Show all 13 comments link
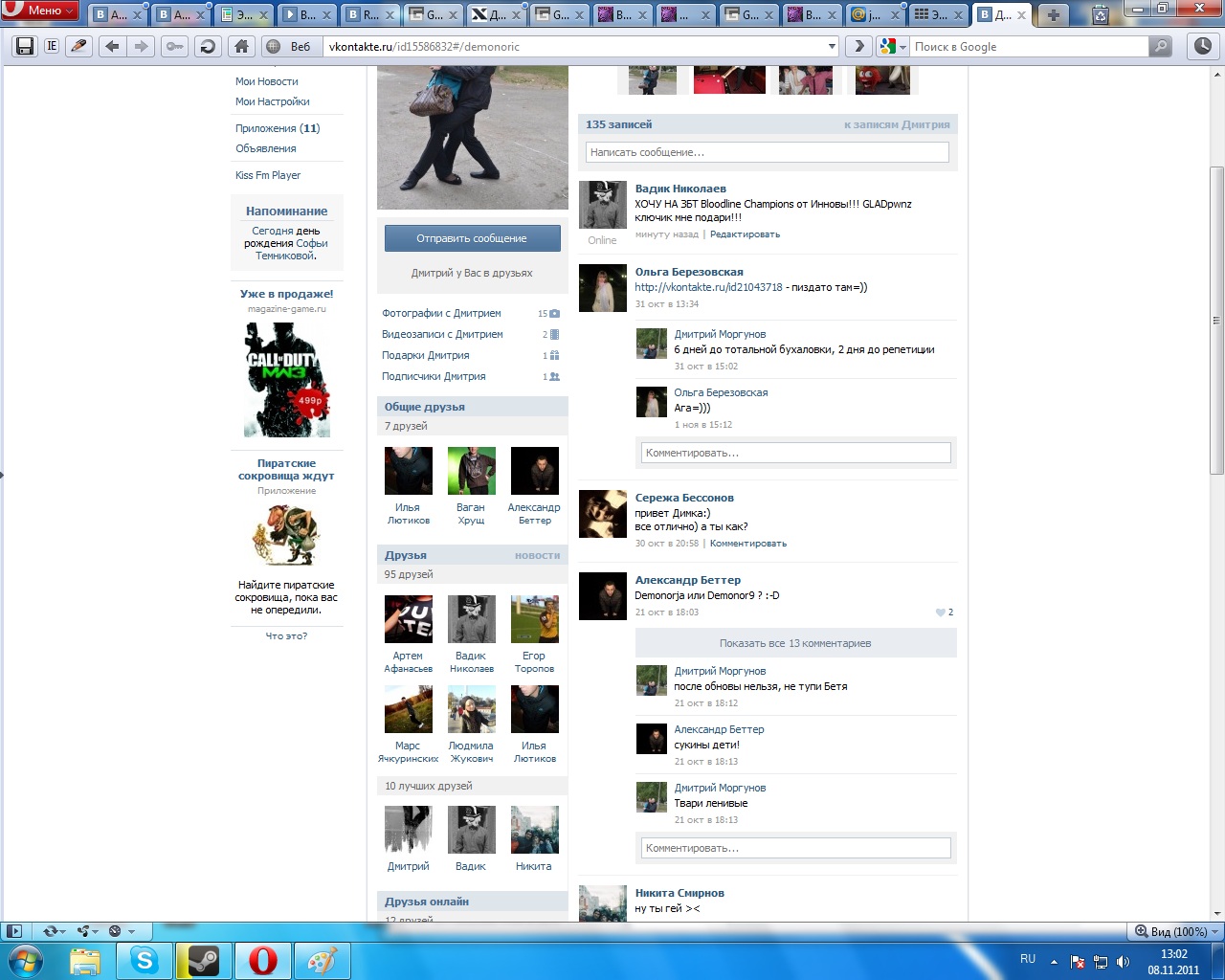Screen dimensions: 1225x980 click(x=794, y=643)
